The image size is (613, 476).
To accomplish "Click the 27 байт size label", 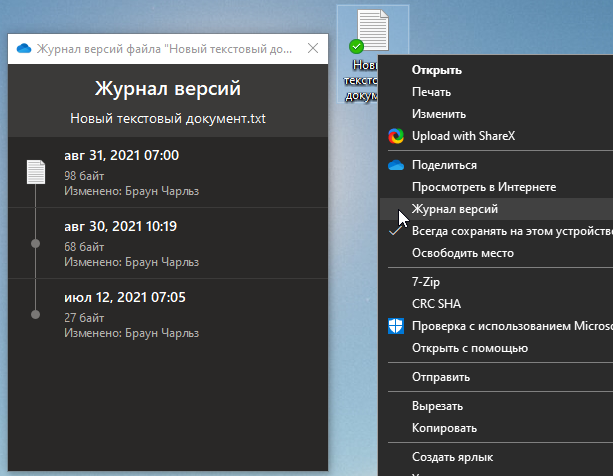I will 84,318.
